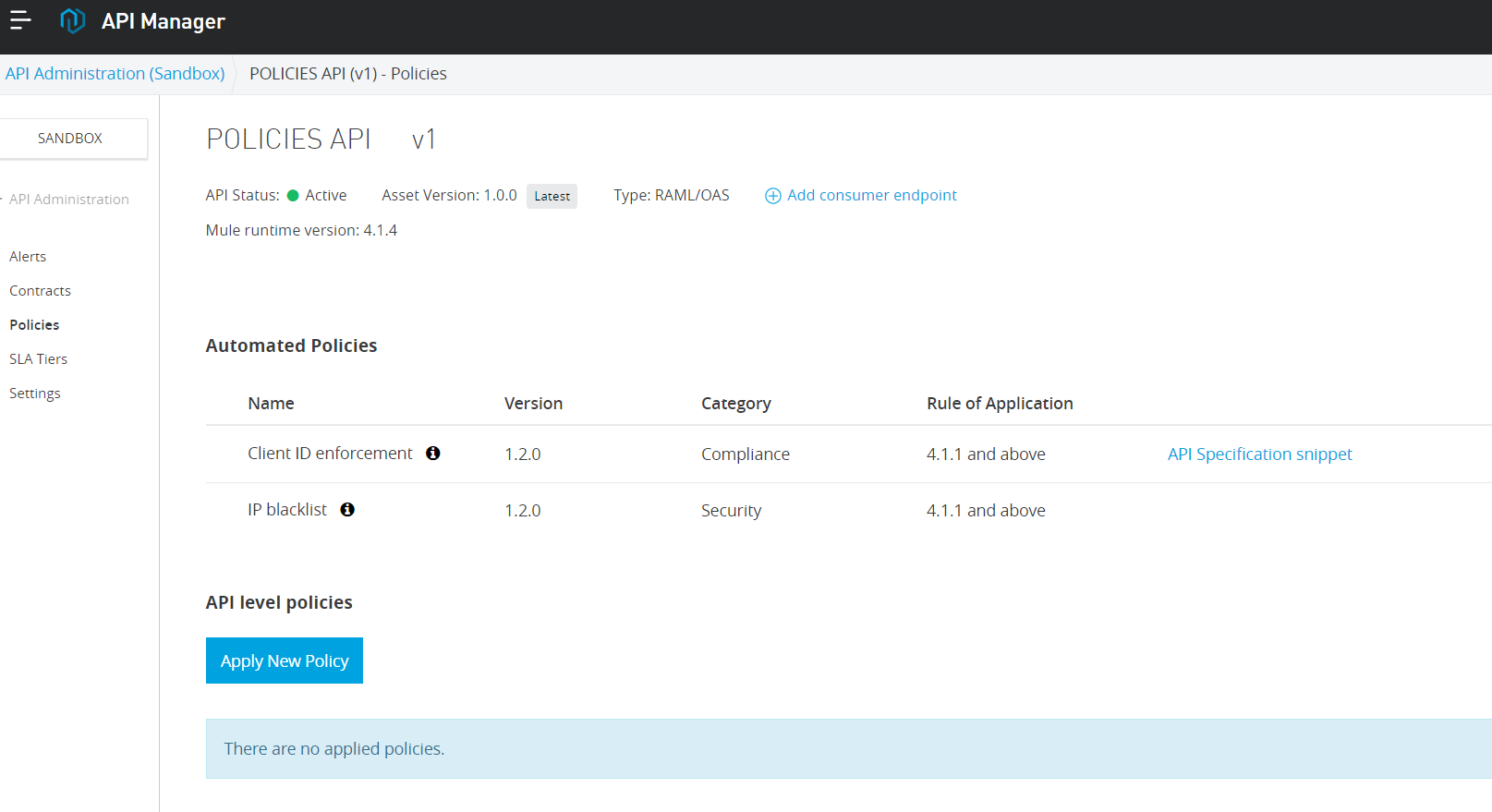Click the Apply New Policy button

pyautogui.click(x=284, y=661)
